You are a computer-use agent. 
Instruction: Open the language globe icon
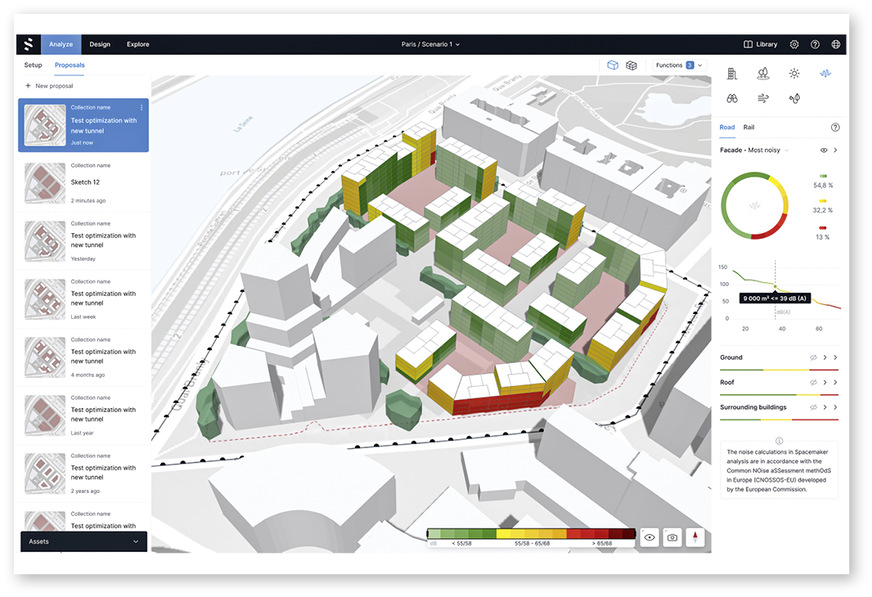(x=836, y=44)
